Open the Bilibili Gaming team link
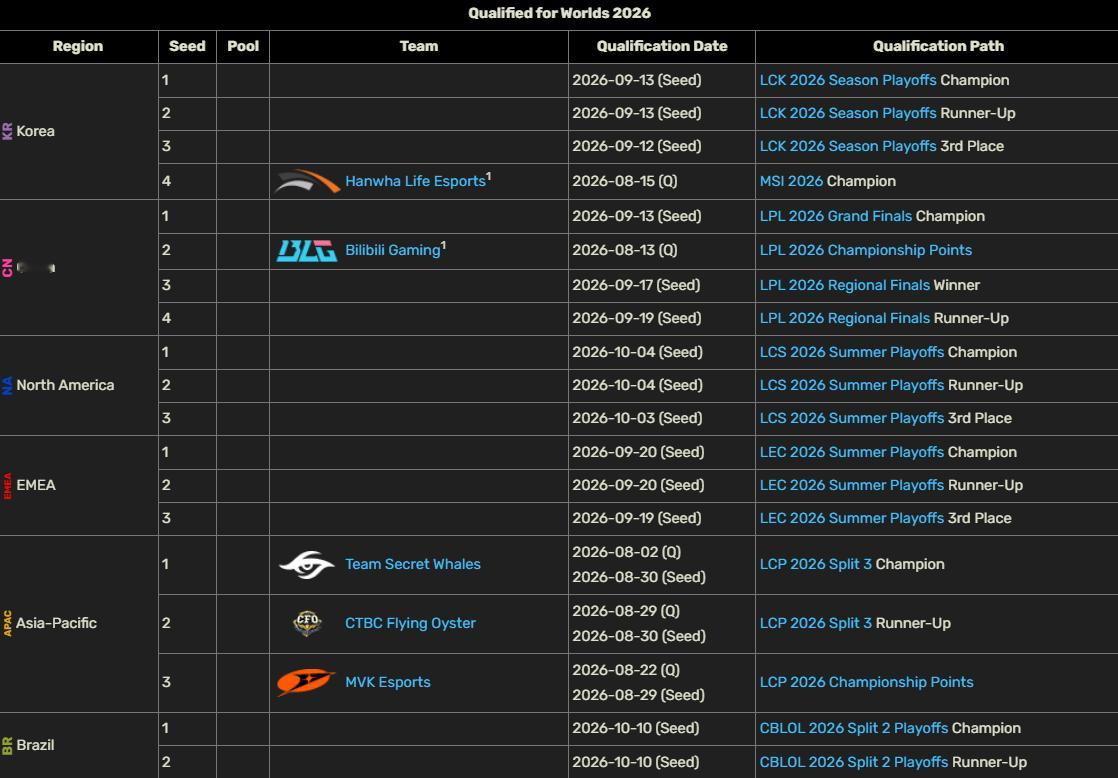This screenshot has height=778, width=1118. tap(393, 250)
